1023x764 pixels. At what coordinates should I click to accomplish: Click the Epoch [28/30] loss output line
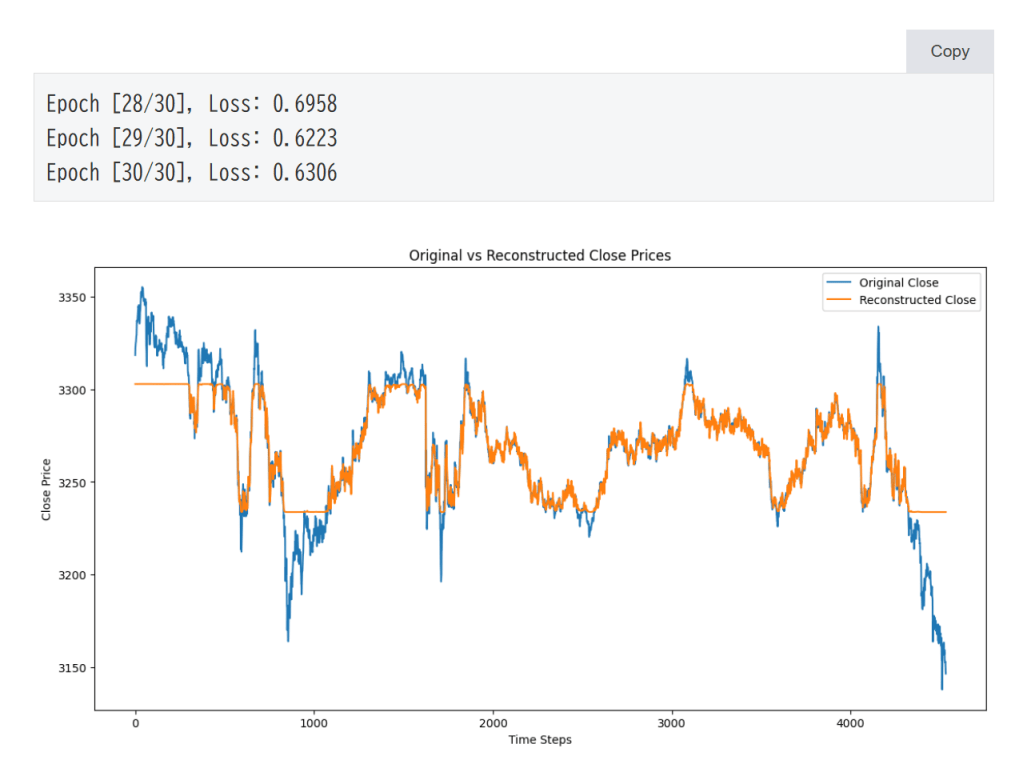pyautogui.click(x=191, y=103)
